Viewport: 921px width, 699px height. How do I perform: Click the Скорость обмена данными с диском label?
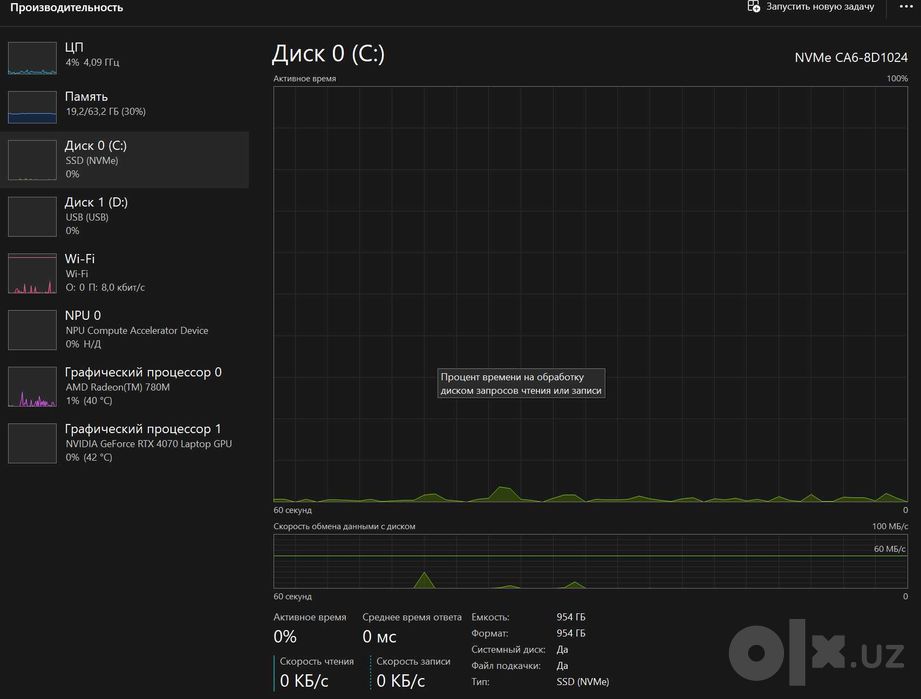tap(344, 526)
